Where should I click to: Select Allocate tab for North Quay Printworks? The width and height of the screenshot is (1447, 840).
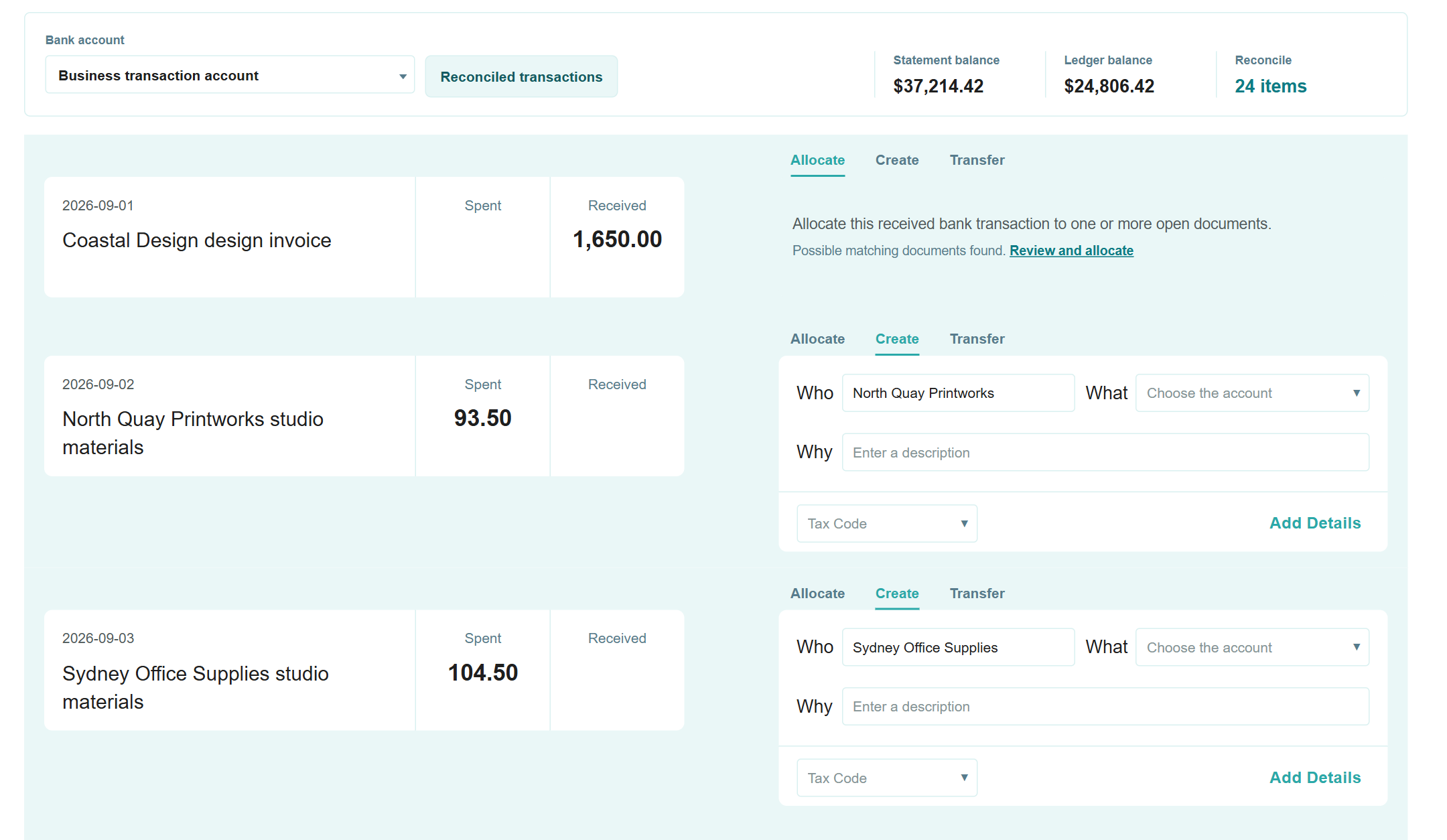[817, 339]
